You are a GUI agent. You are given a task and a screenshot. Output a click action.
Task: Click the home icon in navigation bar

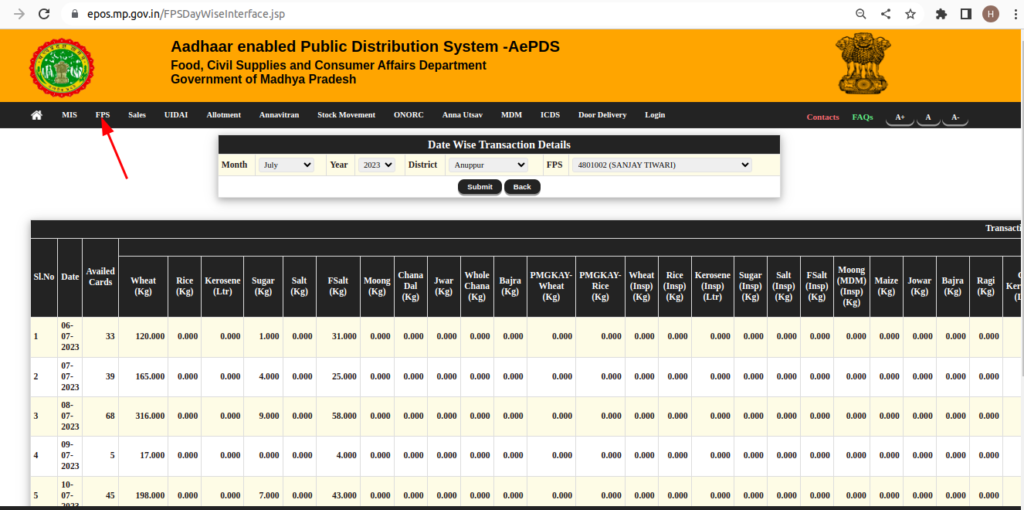point(37,115)
